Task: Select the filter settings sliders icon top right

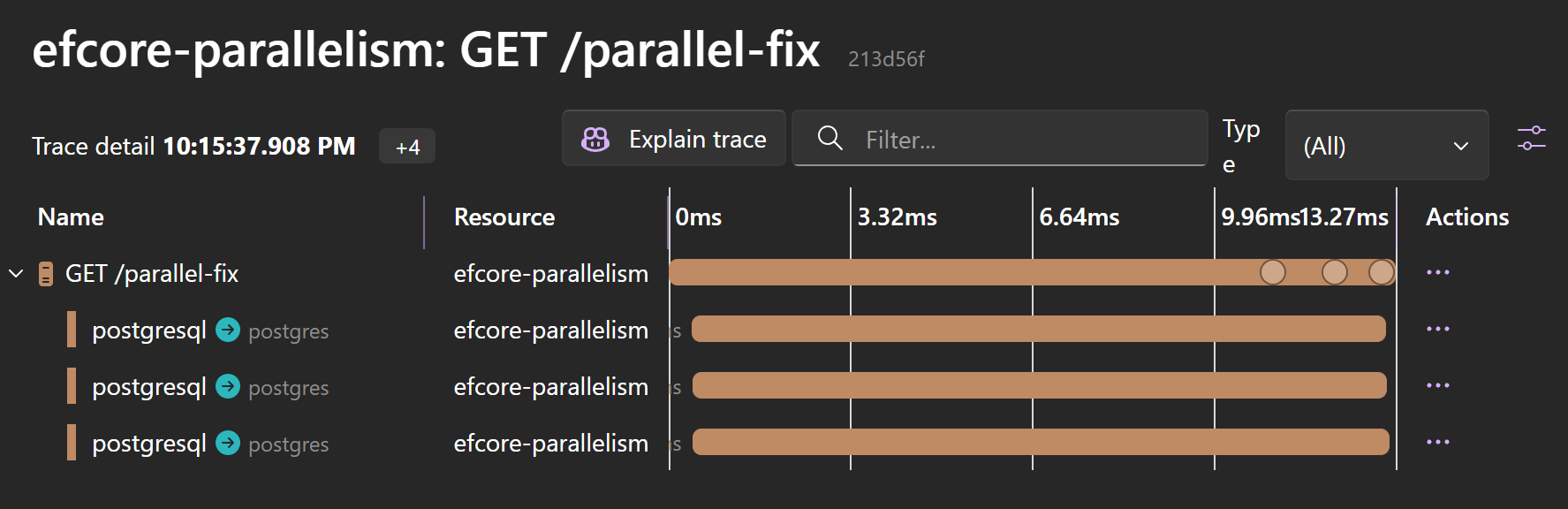Action: click(1533, 139)
